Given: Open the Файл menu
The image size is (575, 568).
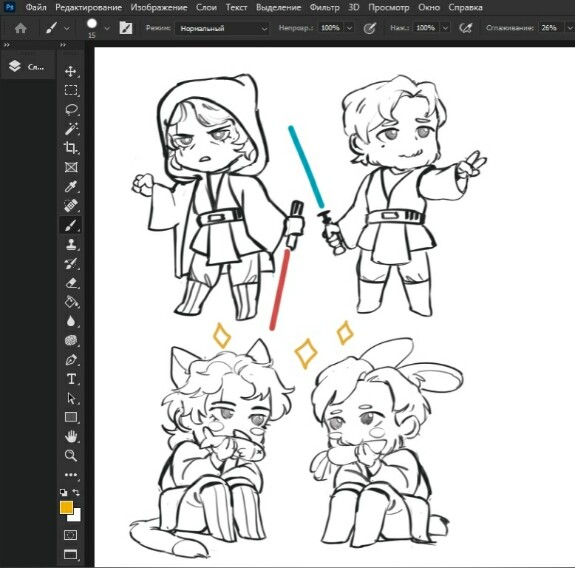Looking at the screenshot, I should 36,7.
